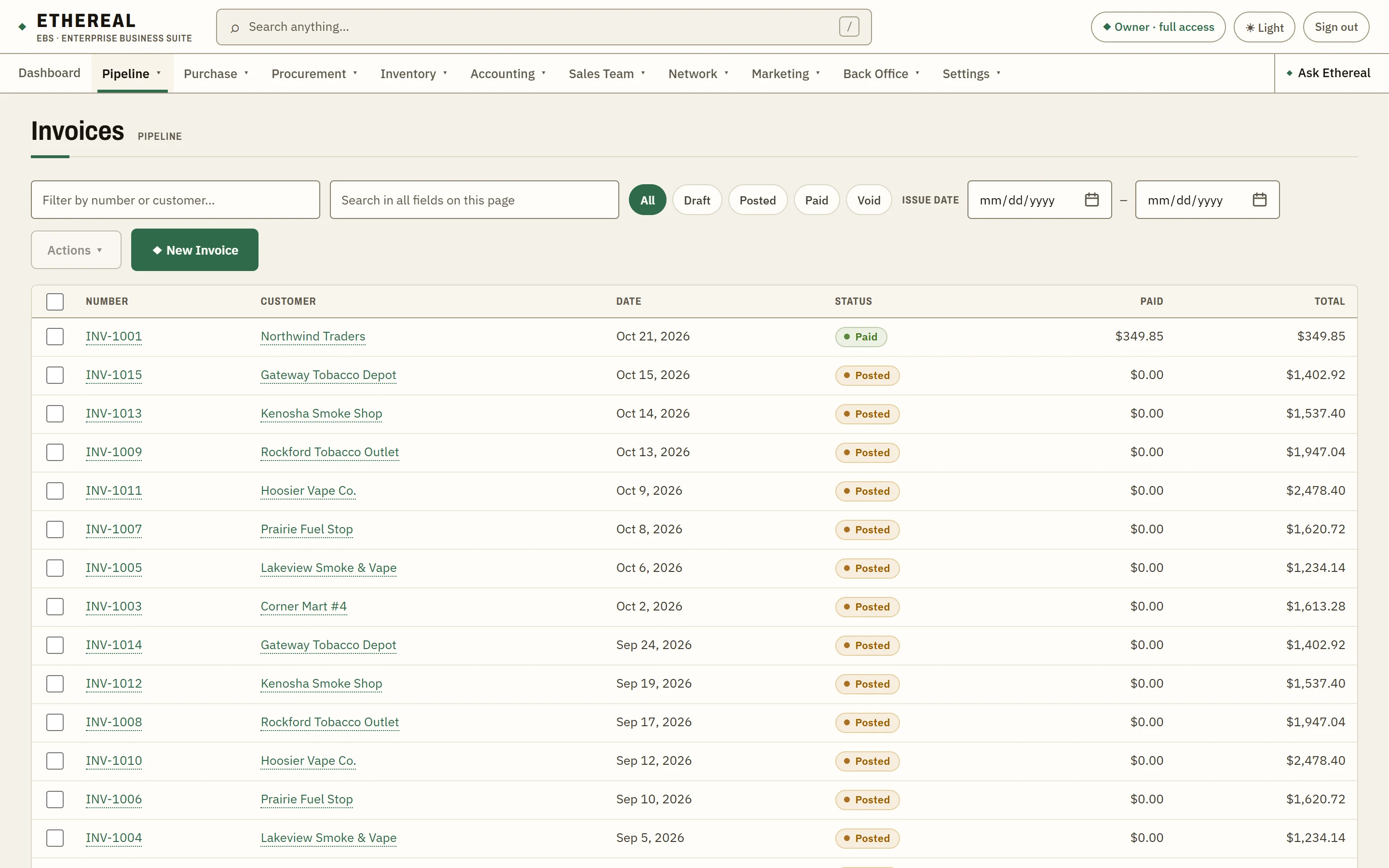Open the Procurement dropdown
Viewport: 1389px width, 868px height.
[314, 73]
